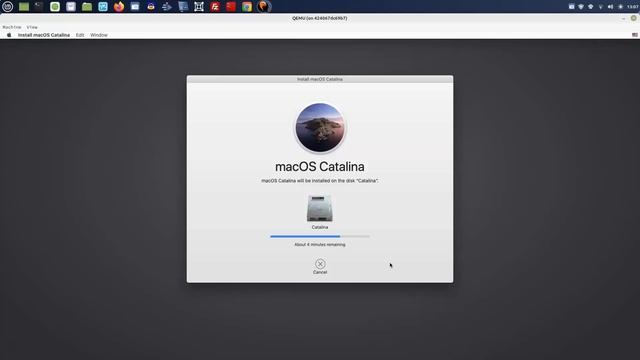Click the Install macOS Catalina dialog title bar
640x360 pixels.
320,79
